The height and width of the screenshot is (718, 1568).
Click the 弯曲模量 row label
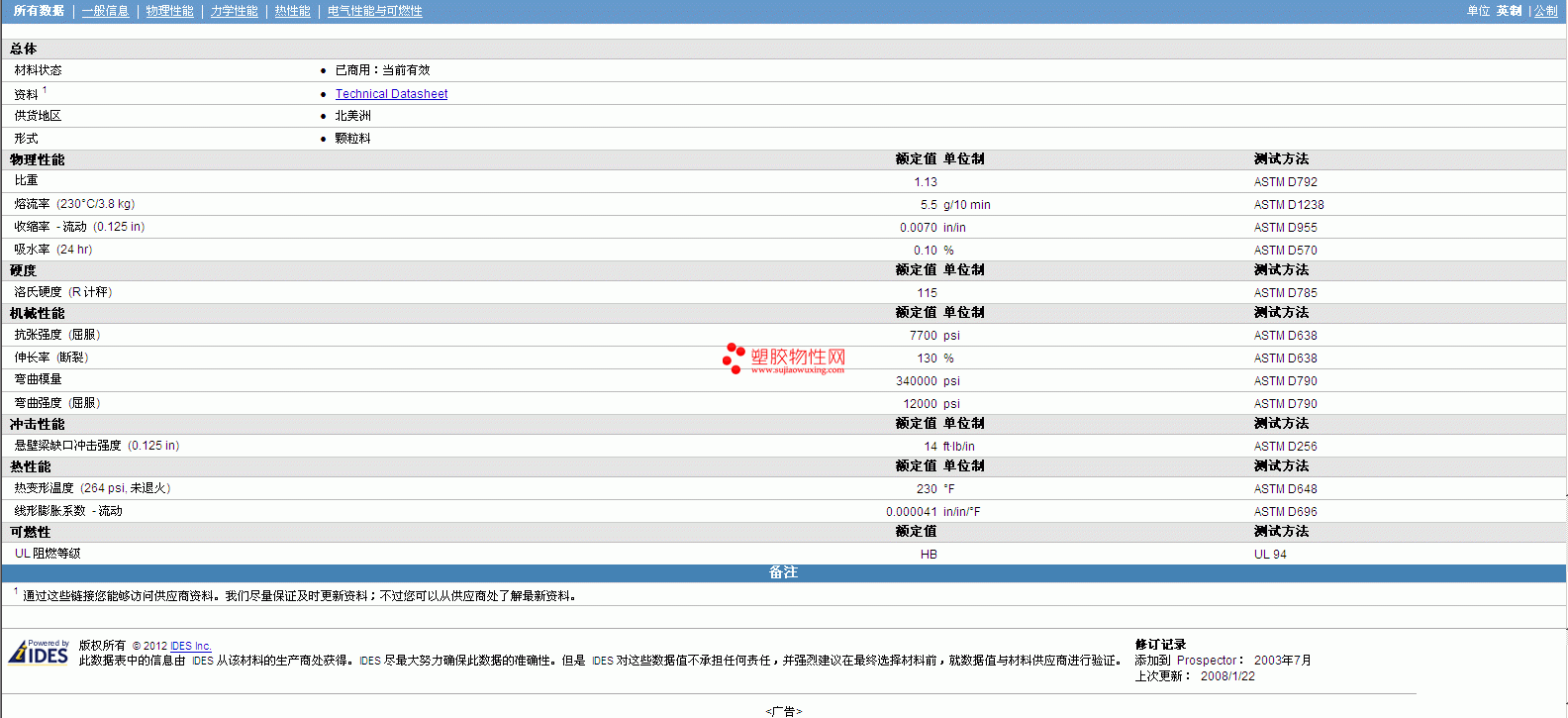pos(38,379)
